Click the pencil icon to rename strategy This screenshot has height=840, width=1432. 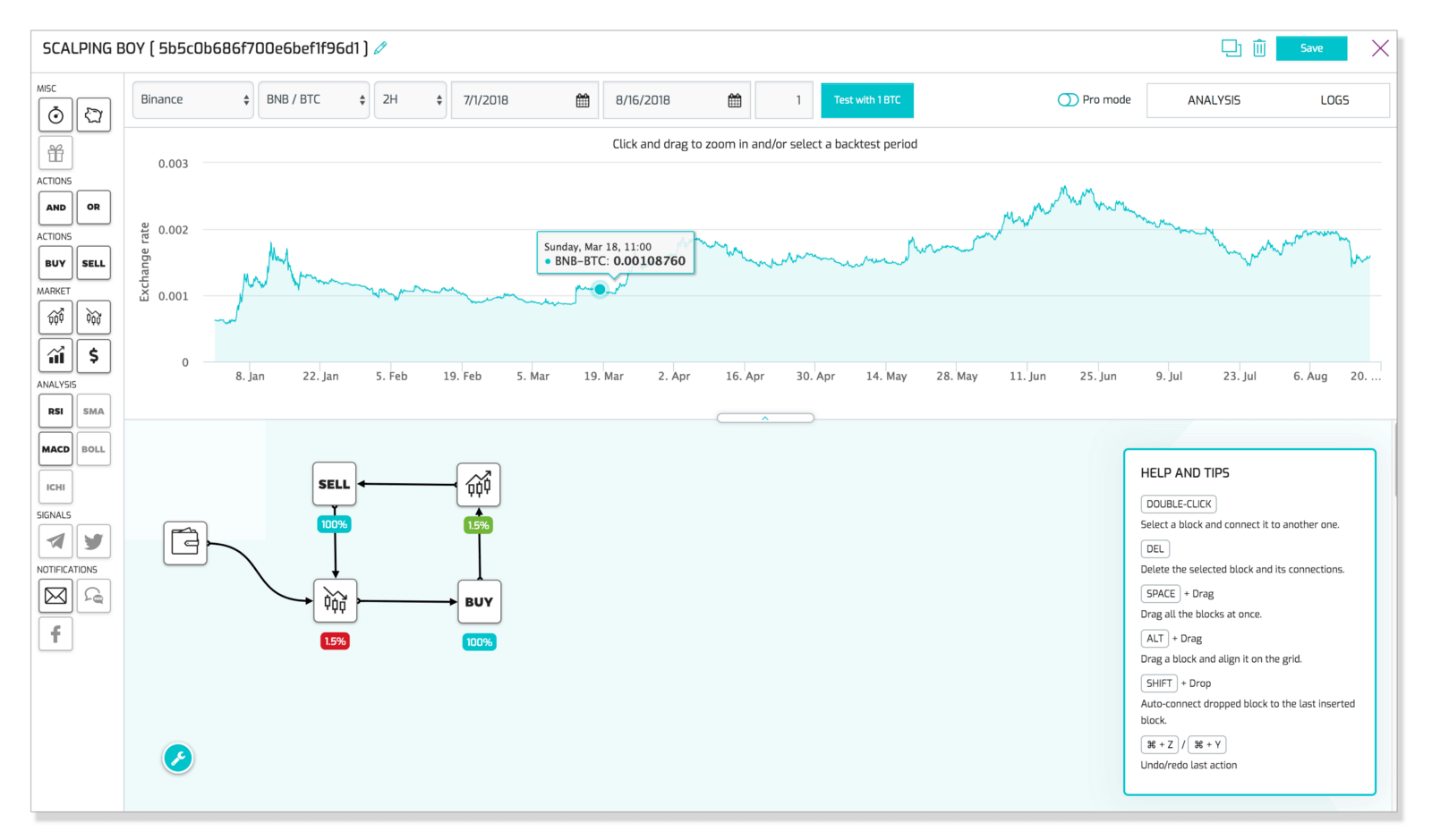tap(380, 48)
